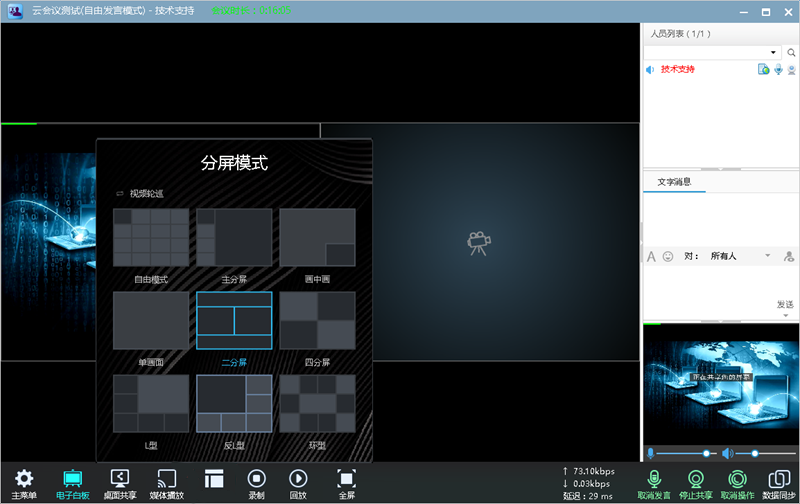Viewport: 800px width, 504px height.
Task: Click the 电子白板 whiteboard icon
Action: click(x=73, y=481)
